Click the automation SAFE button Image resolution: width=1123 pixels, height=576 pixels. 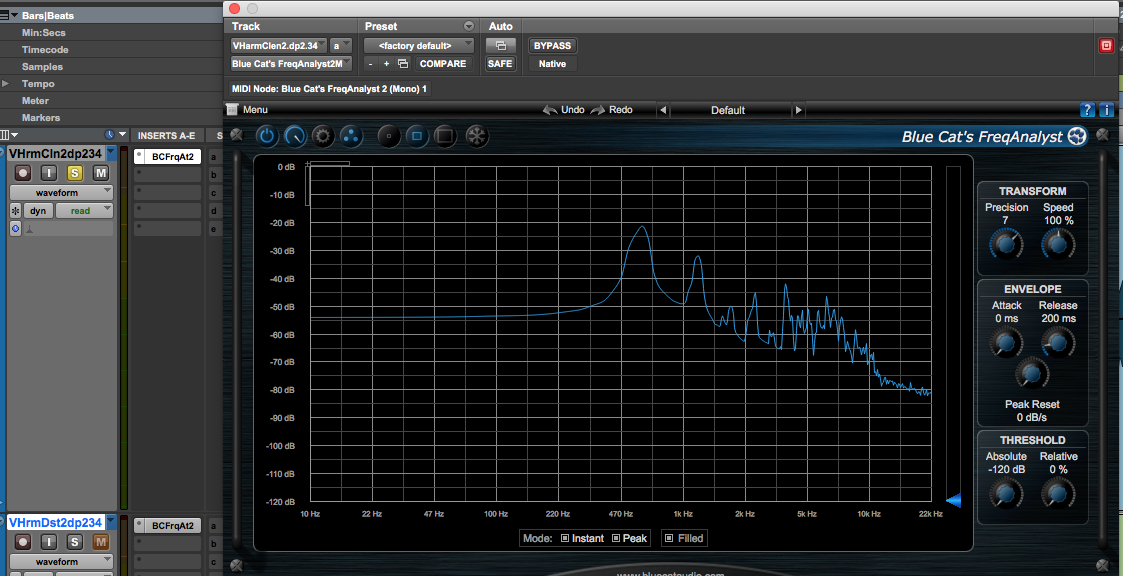pyautogui.click(x=500, y=64)
